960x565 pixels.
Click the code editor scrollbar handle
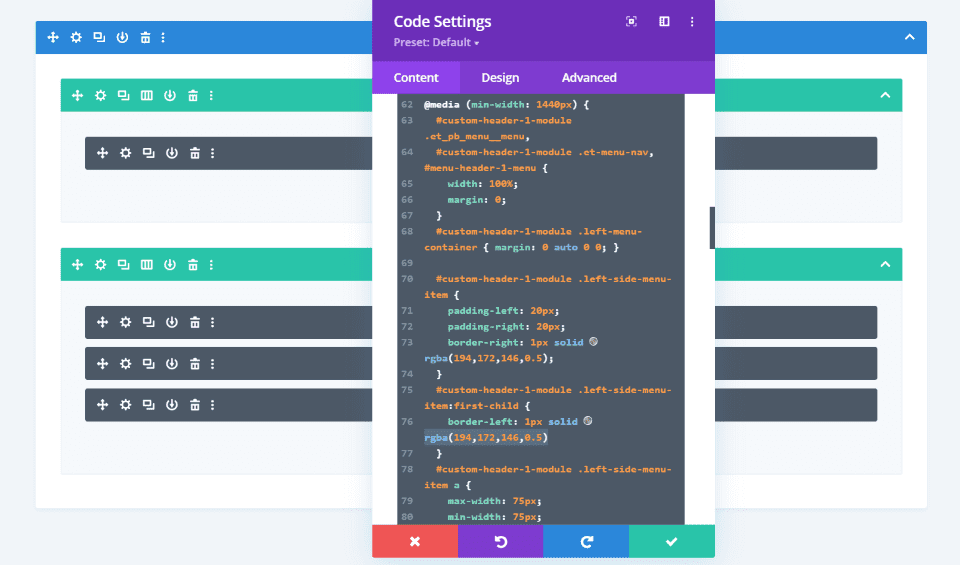[x=712, y=227]
